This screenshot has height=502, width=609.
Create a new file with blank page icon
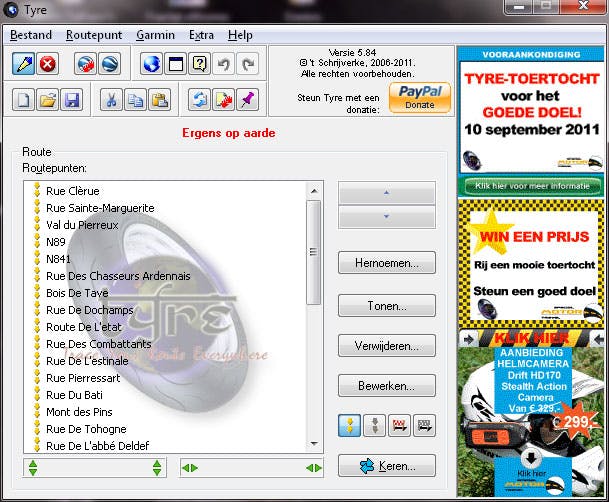coord(23,100)
